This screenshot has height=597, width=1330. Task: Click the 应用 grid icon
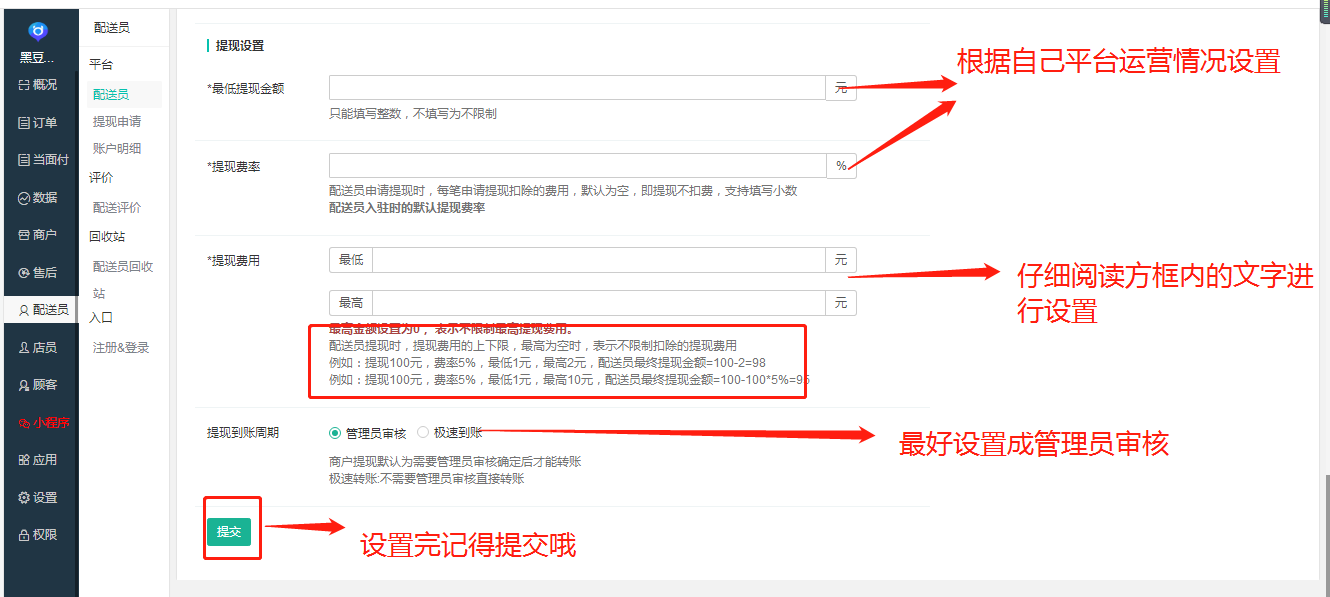(x=24, y=460)
